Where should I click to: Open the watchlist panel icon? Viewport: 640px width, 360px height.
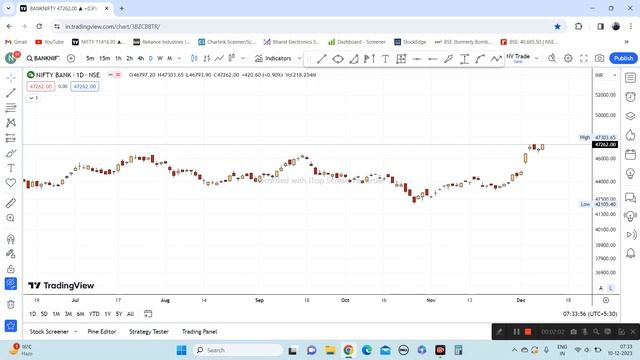click(x=631, y=78)
